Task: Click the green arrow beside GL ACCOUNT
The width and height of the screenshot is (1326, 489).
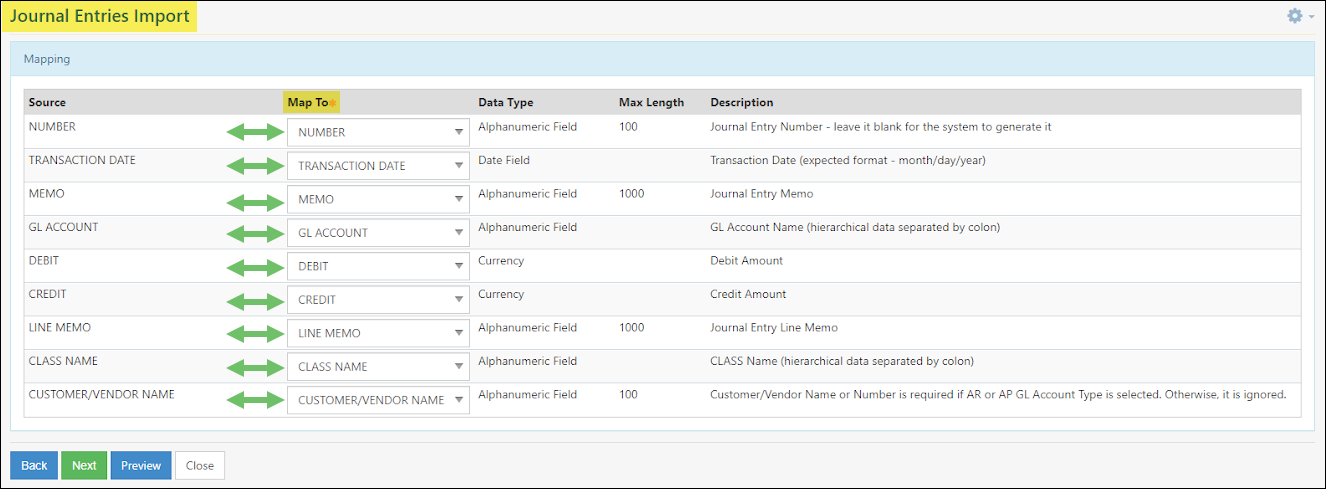Action: (255, 233)
